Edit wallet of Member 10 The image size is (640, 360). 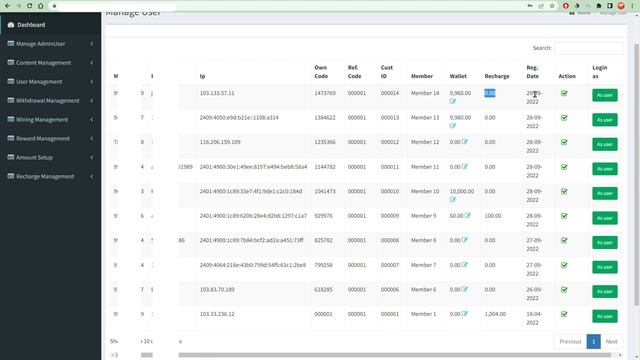pos(453,200)
